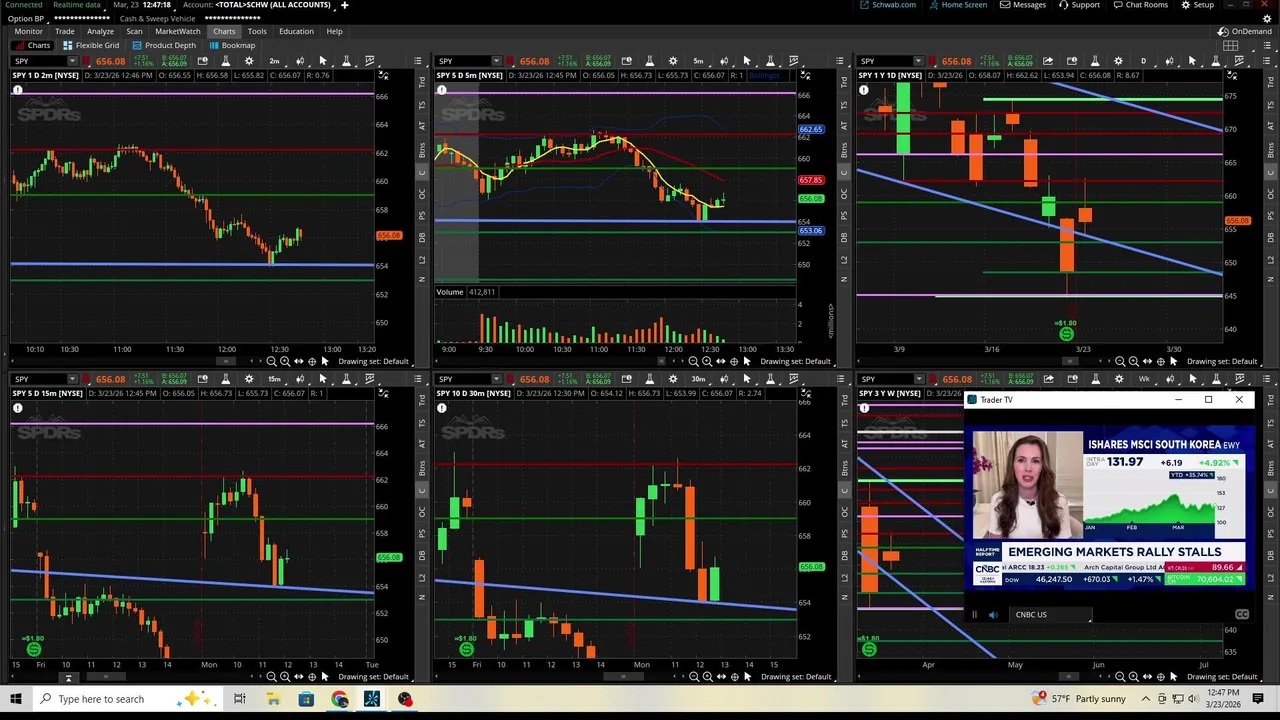Screen dimensions: 1280x720
Task: Open Chat Rooms
Action: pyautogui.click(x=1139, y=5)
